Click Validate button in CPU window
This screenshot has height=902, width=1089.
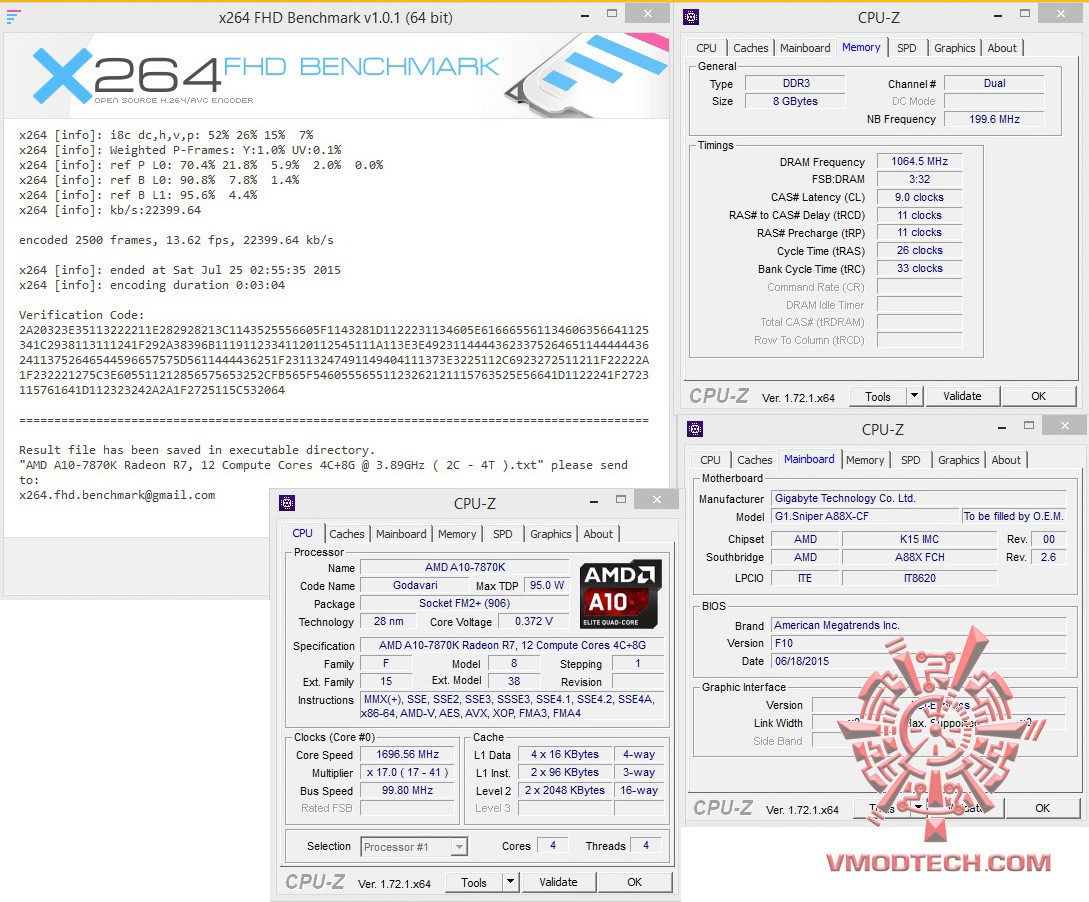pyautogui.click(x=558, y=882)
